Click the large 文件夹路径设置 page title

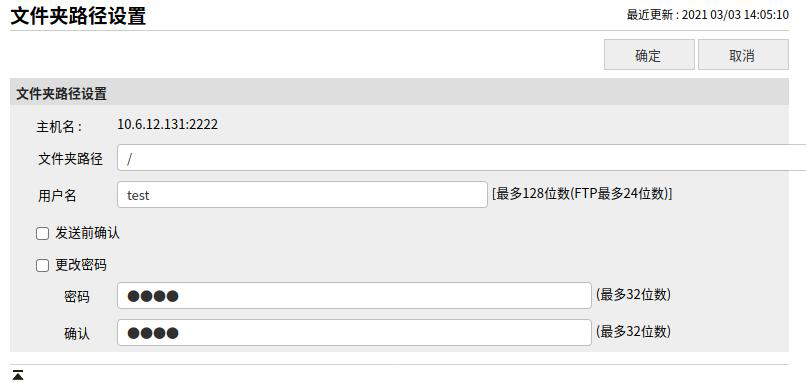78,15
